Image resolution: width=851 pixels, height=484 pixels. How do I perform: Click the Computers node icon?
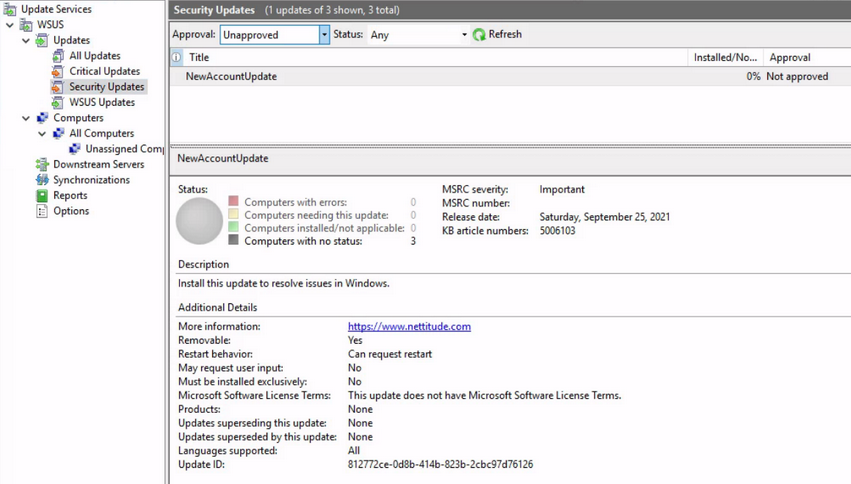(42, 118)
